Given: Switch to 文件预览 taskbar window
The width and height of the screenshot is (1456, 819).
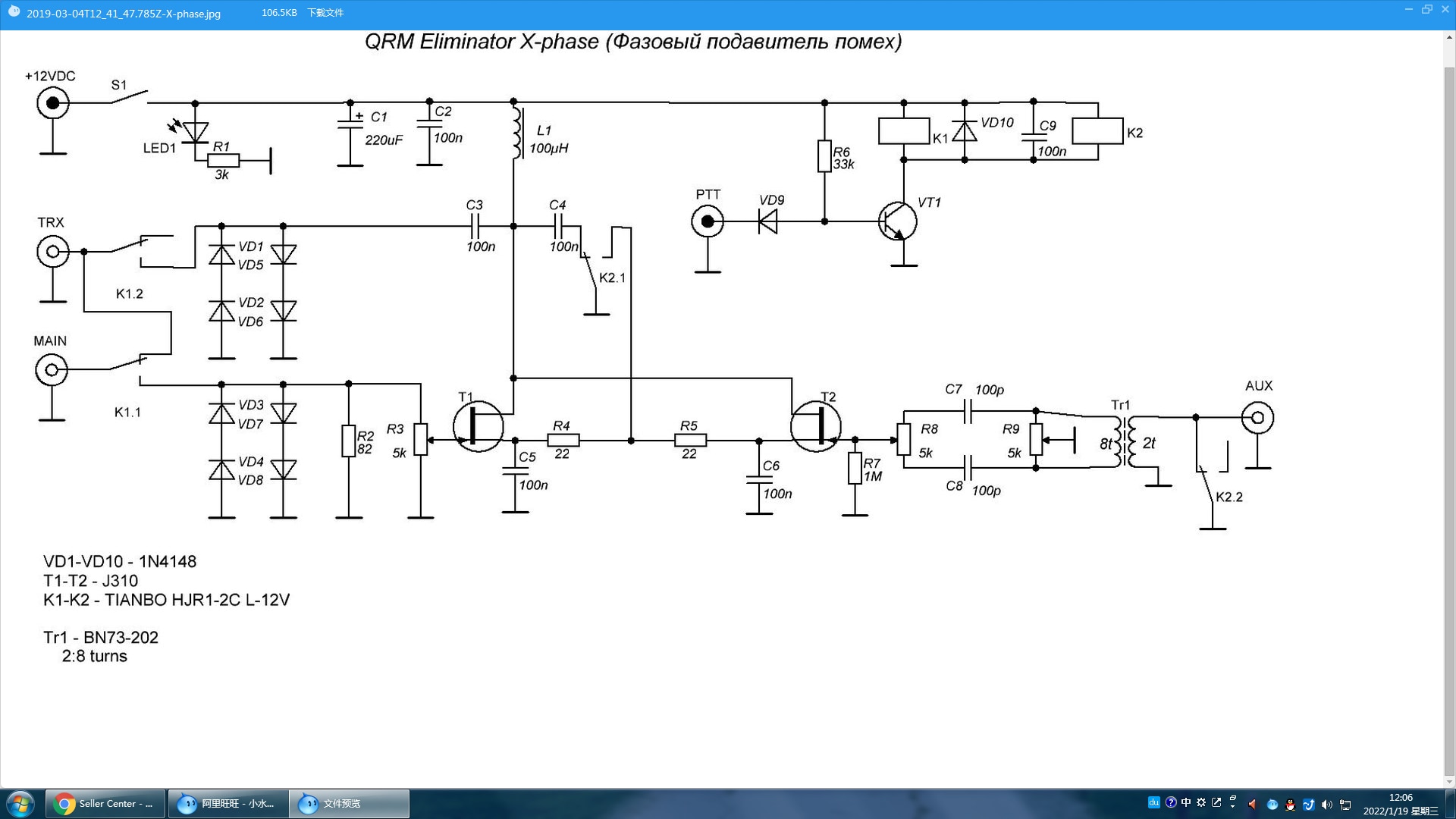Looking at the screenshot, I should [350, 804].
